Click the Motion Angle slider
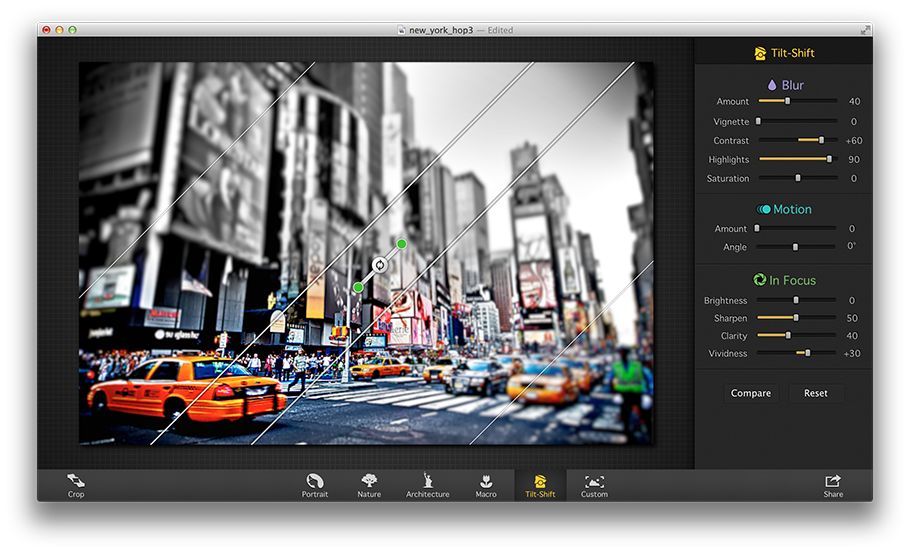 (796, 247)
